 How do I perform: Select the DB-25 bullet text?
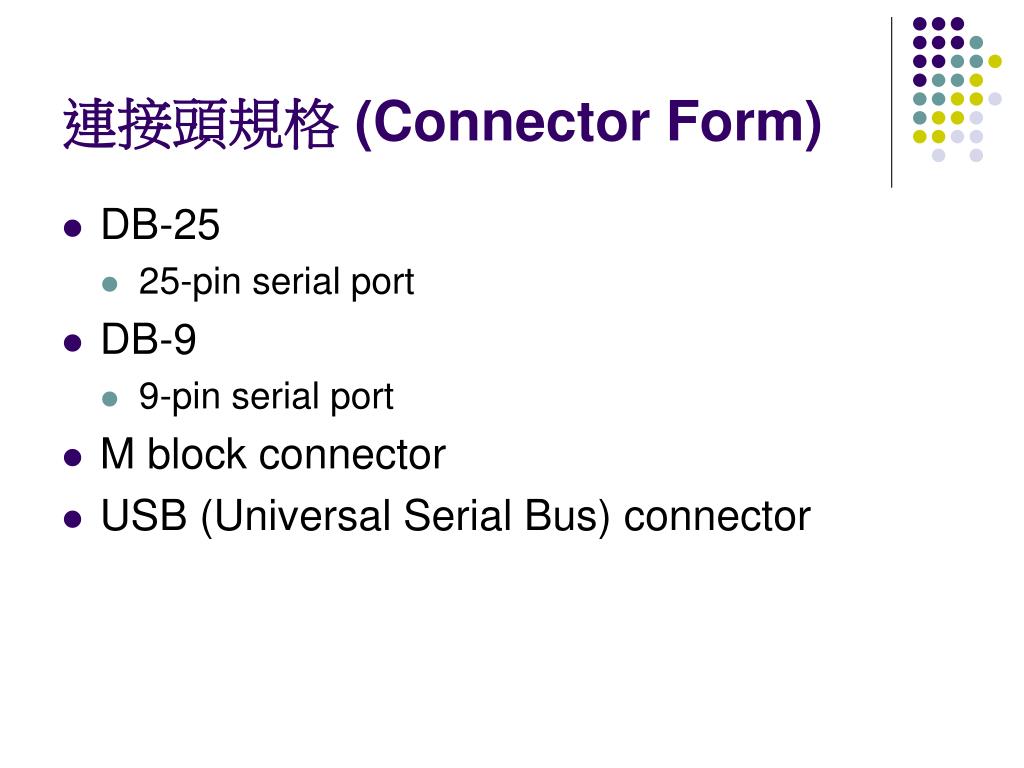pos(160,225)
